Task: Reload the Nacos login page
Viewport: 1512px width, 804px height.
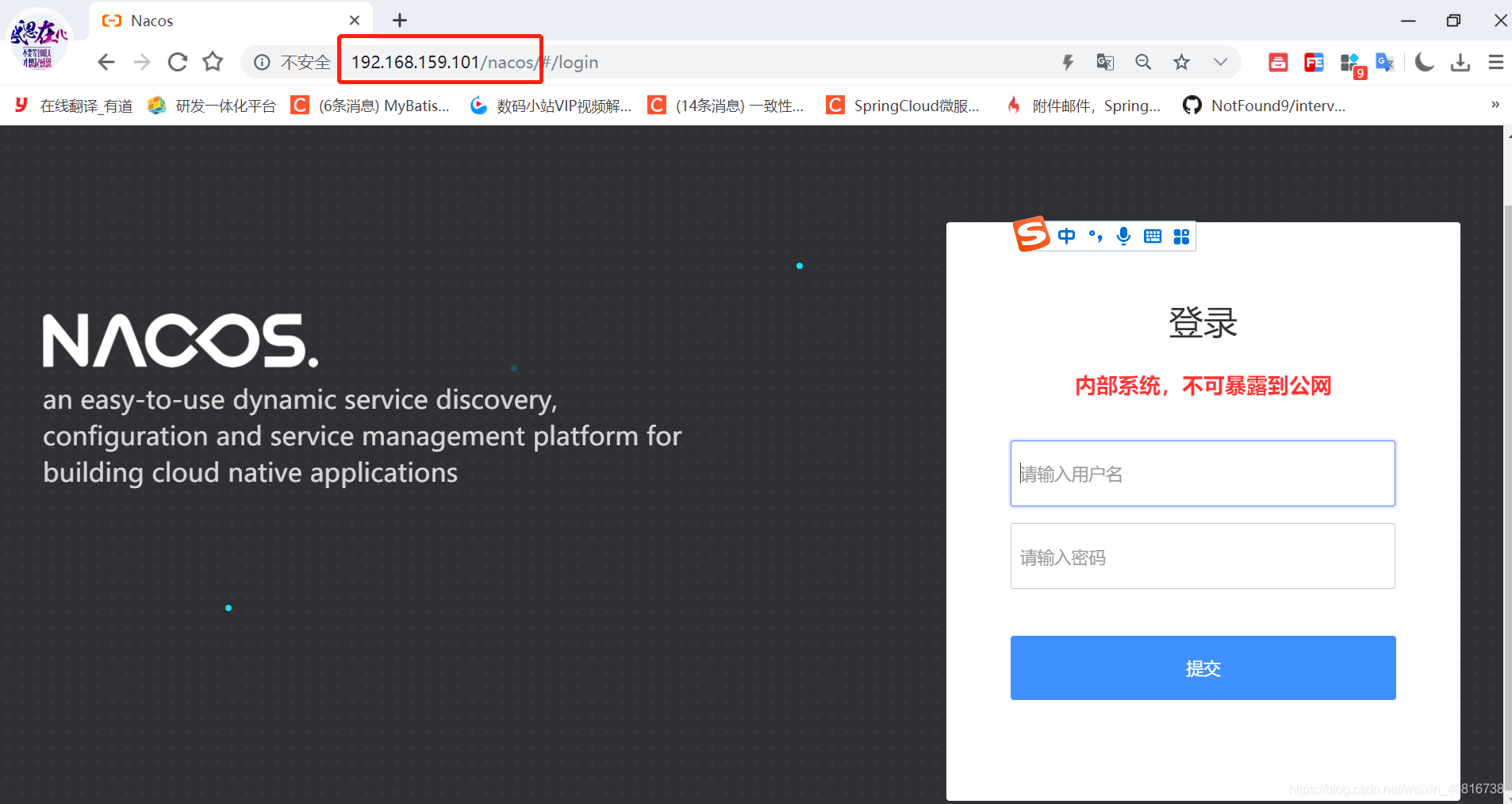Action: tap(178, 62)
